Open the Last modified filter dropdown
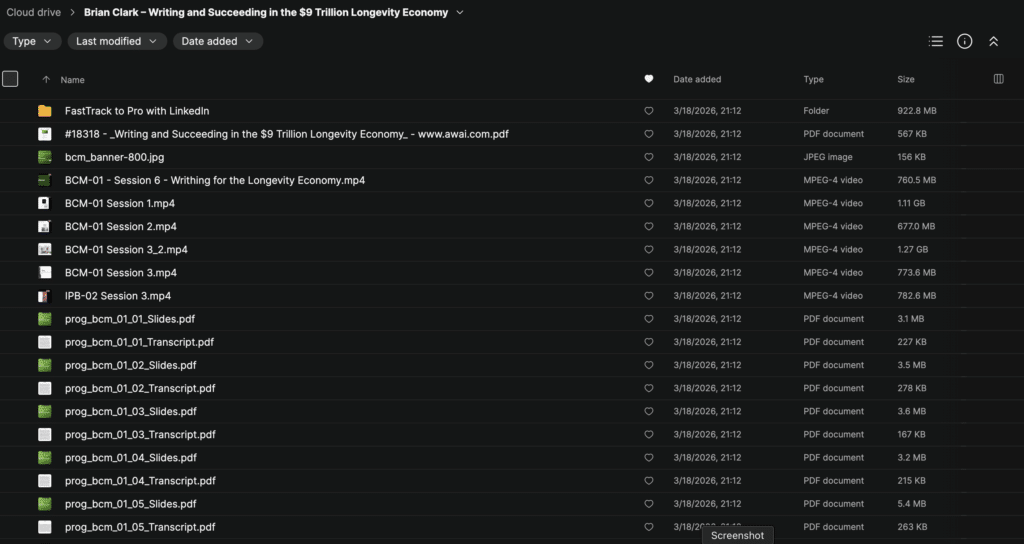The width and height of the screenshot is (1024, 544). (x=117, y=41)
